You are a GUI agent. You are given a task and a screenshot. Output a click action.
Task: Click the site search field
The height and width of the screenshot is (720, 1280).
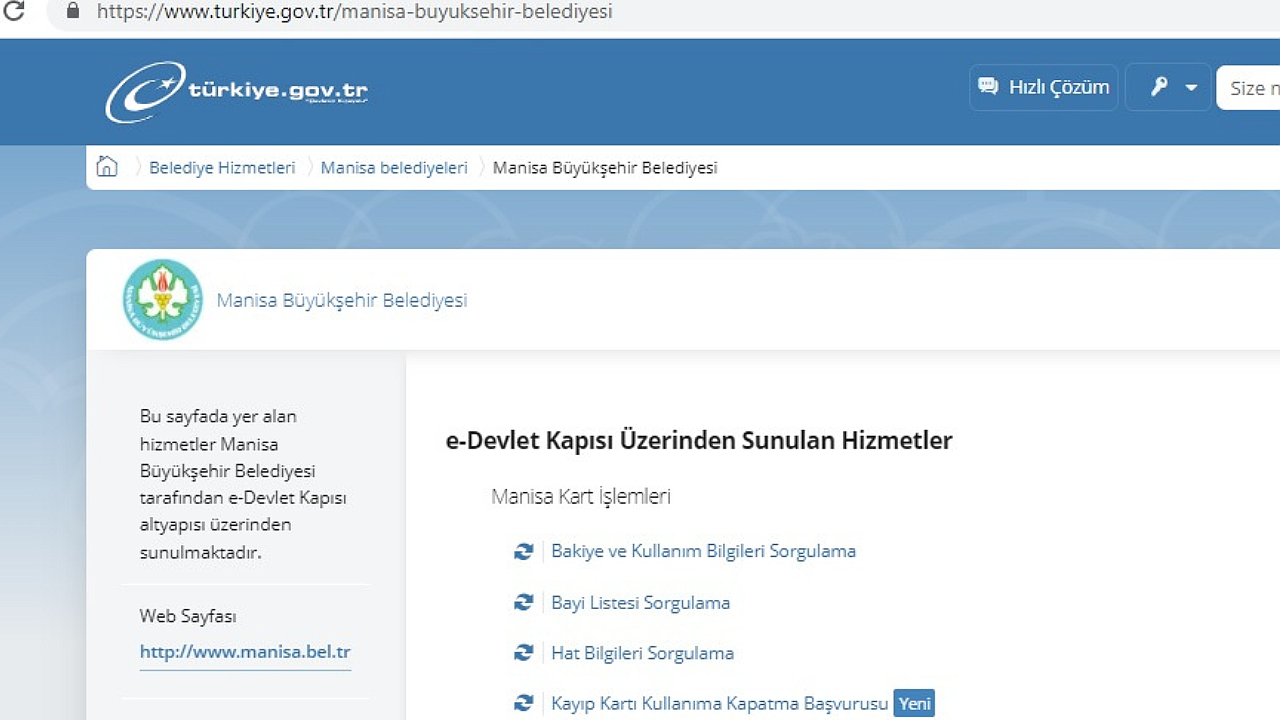[x=1248, y=88]
